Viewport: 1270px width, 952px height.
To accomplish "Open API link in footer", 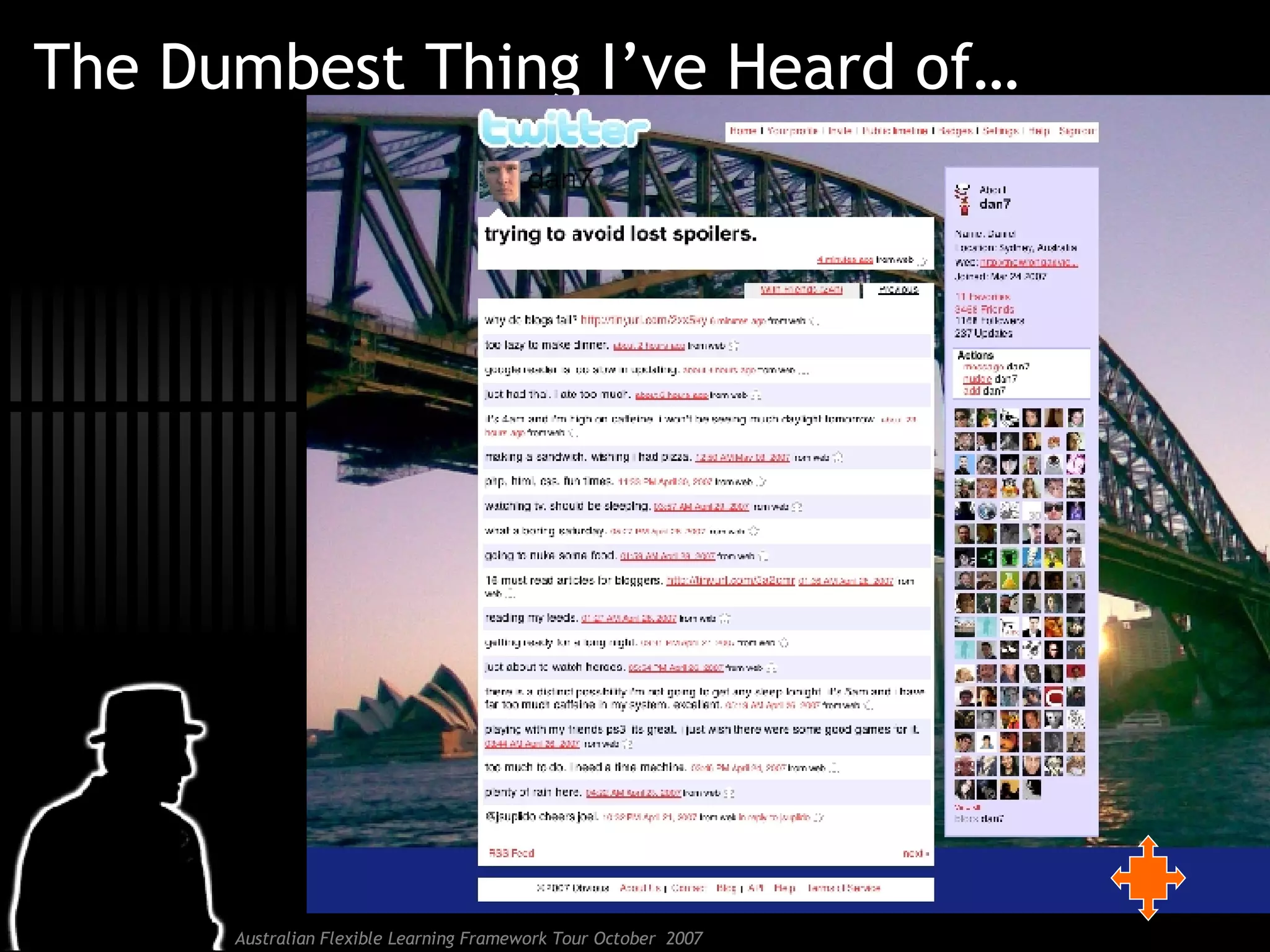I will pyautogui.click(x=755, y=888).
